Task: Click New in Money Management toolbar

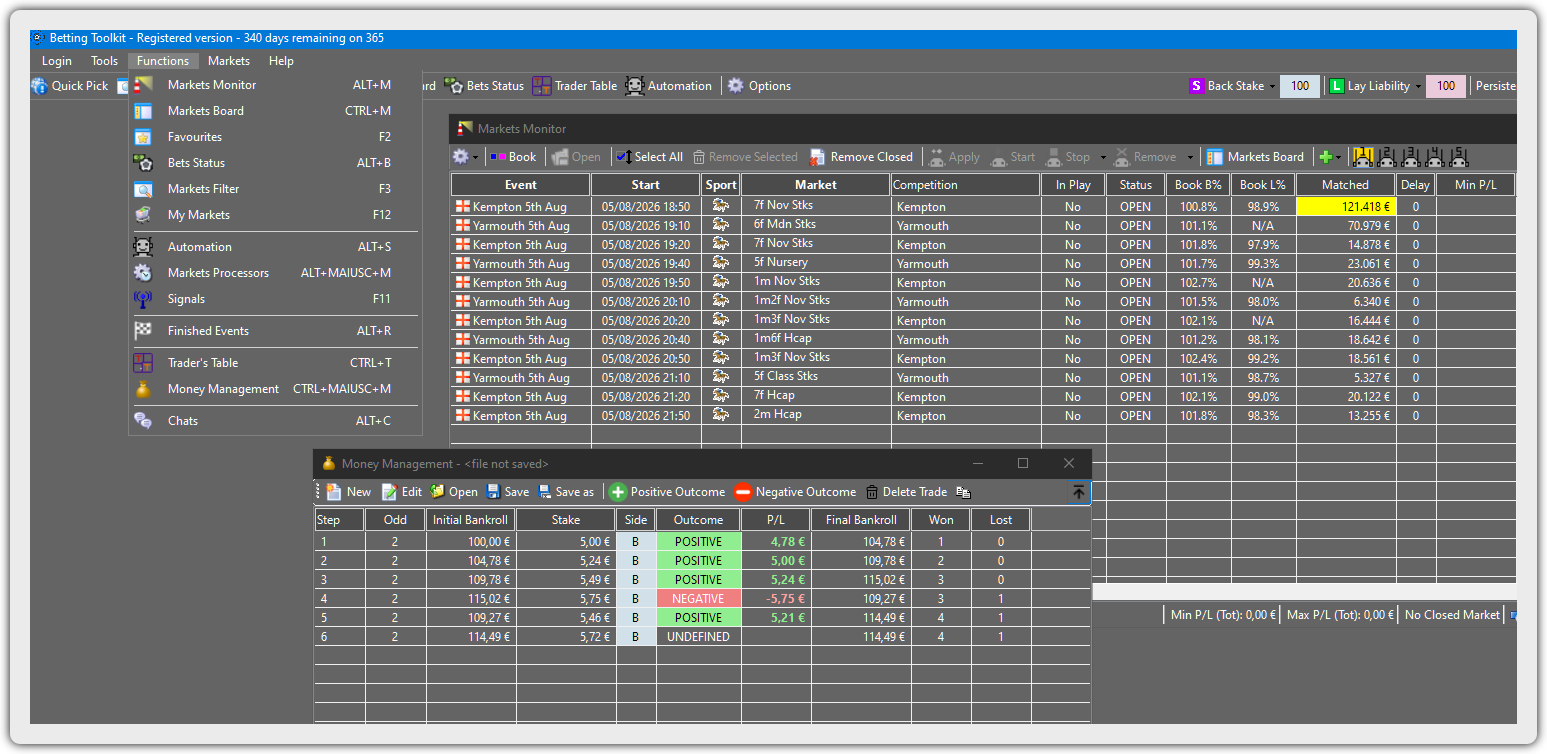Action: click(348, 492)
